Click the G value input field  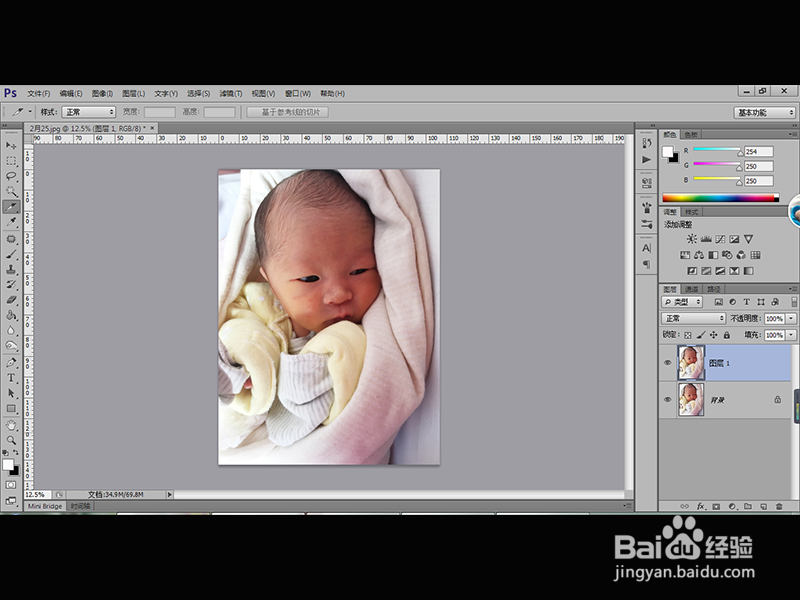click(x=759, y=166)
